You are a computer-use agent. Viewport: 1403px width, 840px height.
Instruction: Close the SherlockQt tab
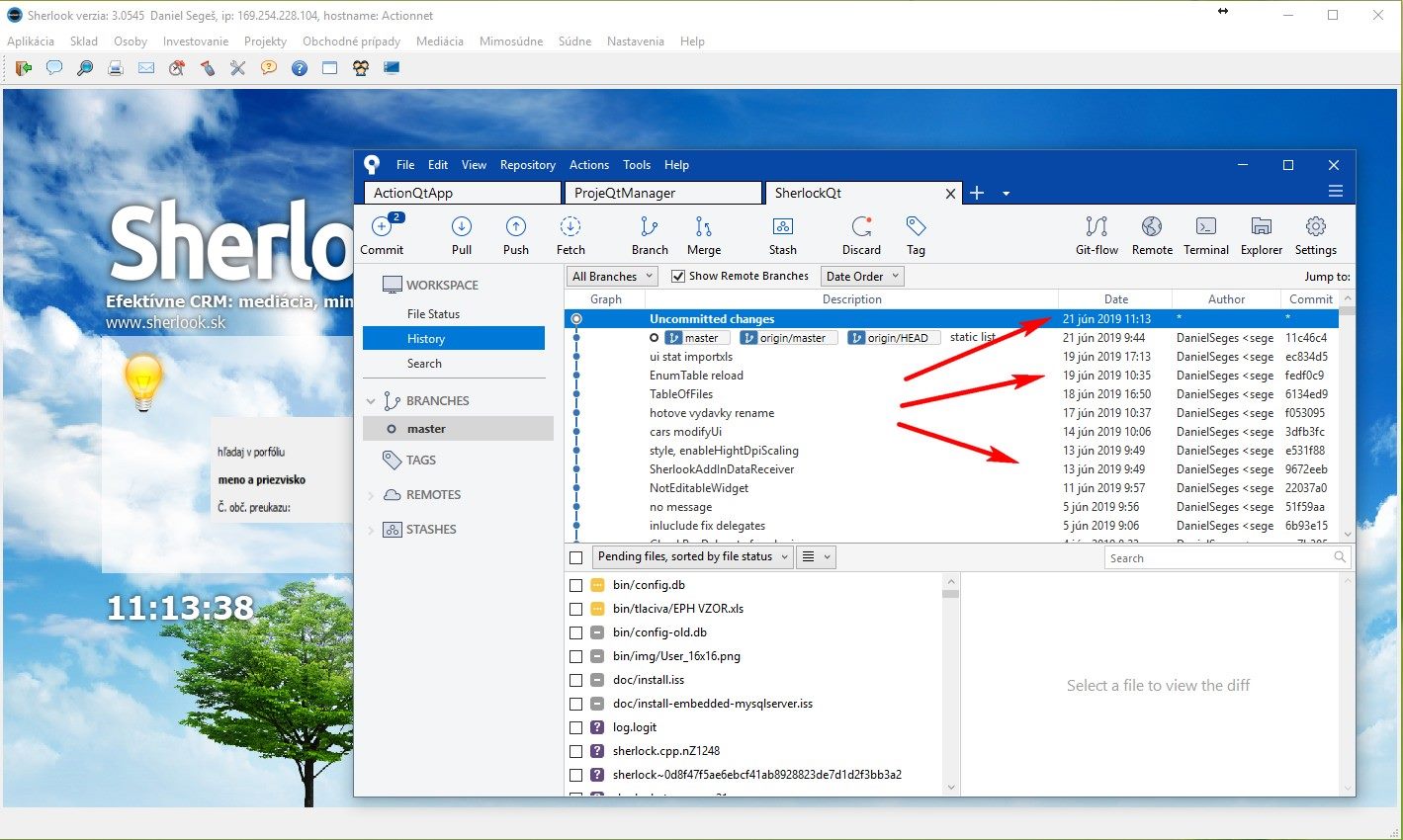(x=951, y=194)
